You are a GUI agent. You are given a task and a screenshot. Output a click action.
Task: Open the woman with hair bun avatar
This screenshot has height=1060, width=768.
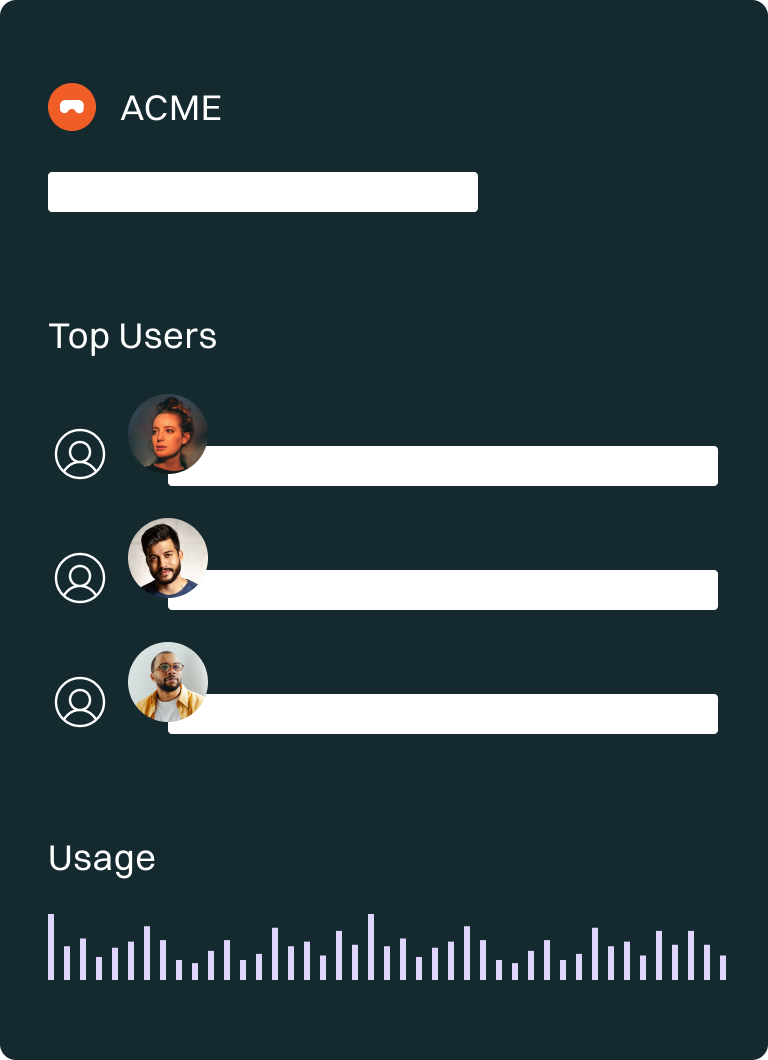168,434
